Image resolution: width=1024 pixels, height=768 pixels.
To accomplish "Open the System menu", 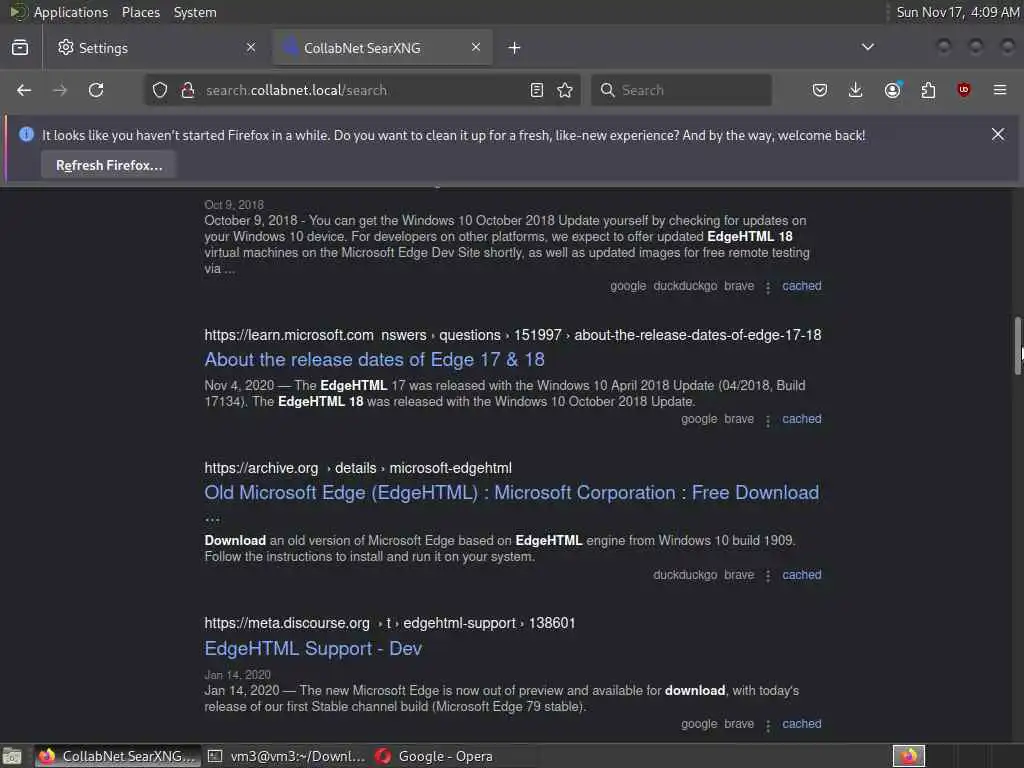I will coord(195,12).
